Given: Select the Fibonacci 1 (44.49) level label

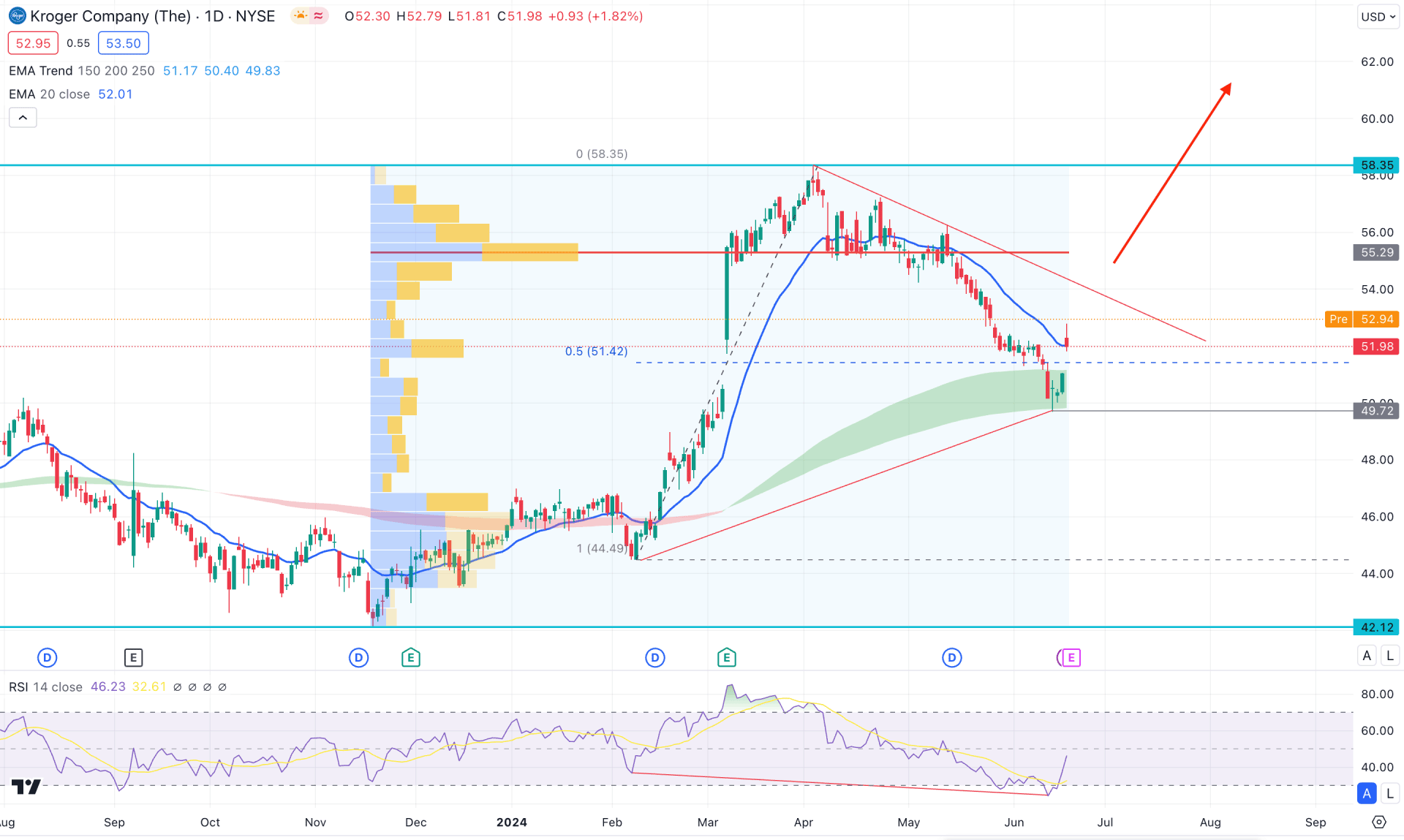Looking at the screenshot, I should pyautogui.click(x=602, y=548).
